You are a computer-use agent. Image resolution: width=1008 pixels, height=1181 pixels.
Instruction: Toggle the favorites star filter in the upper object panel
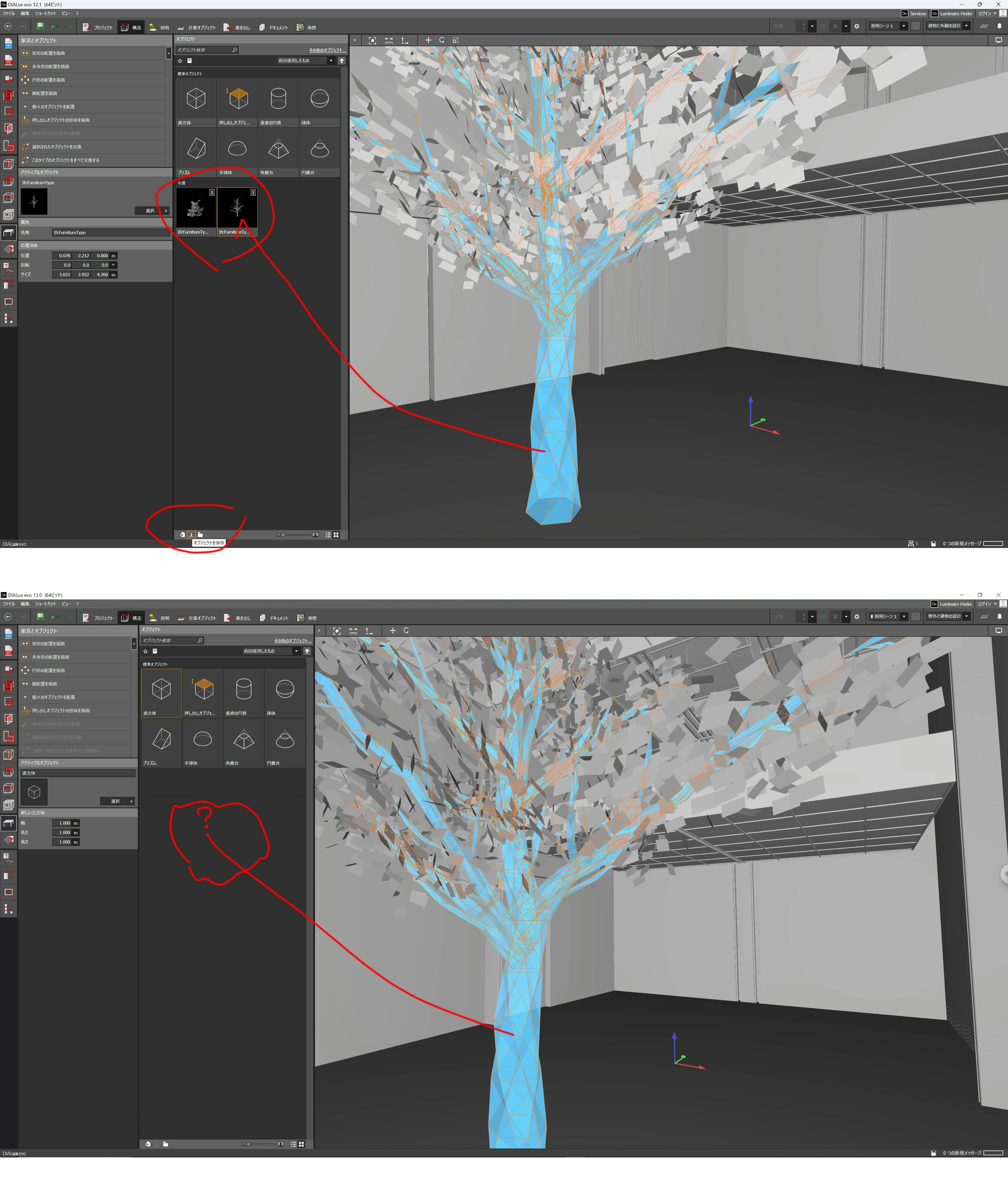click(180, 60)
